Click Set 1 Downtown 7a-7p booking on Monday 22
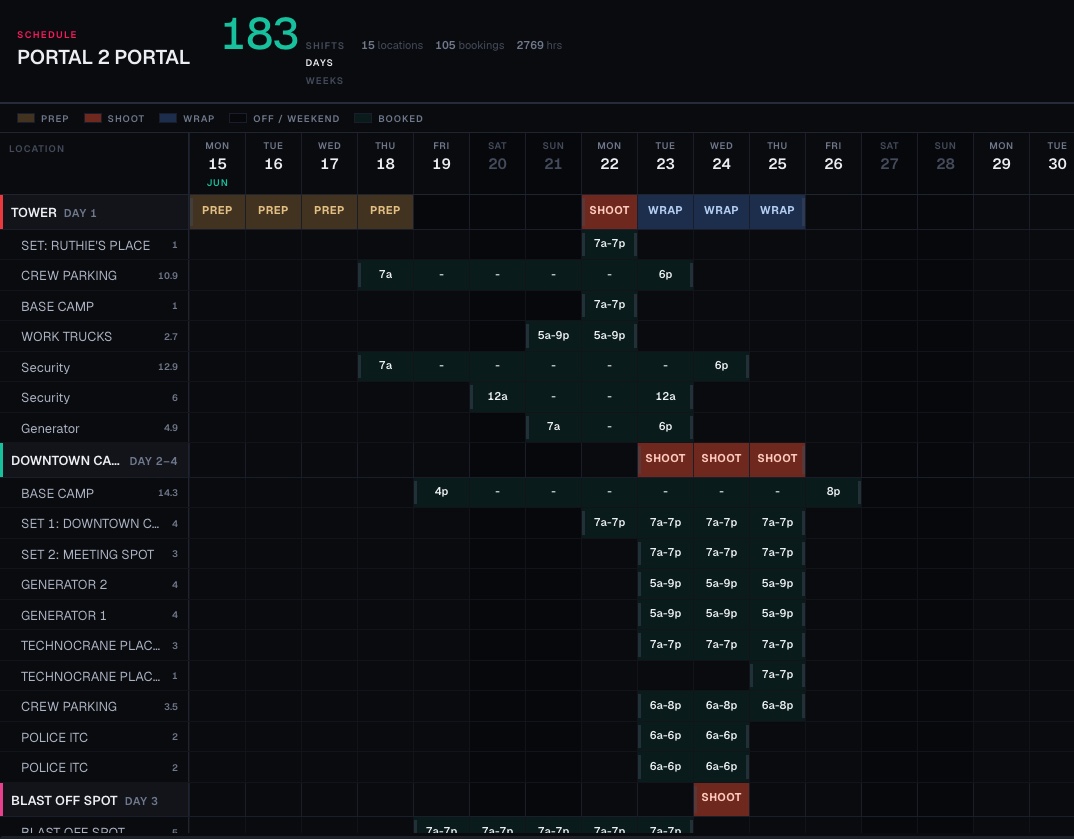This screenshot has width=1074, height=839. (x=609, y=522)
